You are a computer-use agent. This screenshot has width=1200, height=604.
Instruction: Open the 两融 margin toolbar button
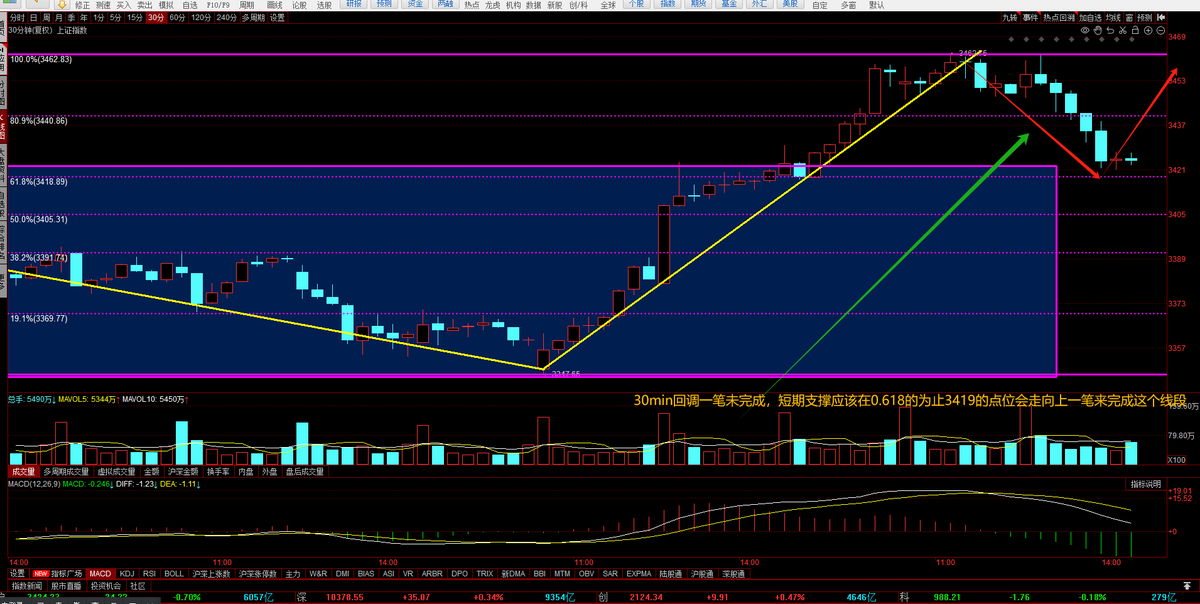coord(445,4)
